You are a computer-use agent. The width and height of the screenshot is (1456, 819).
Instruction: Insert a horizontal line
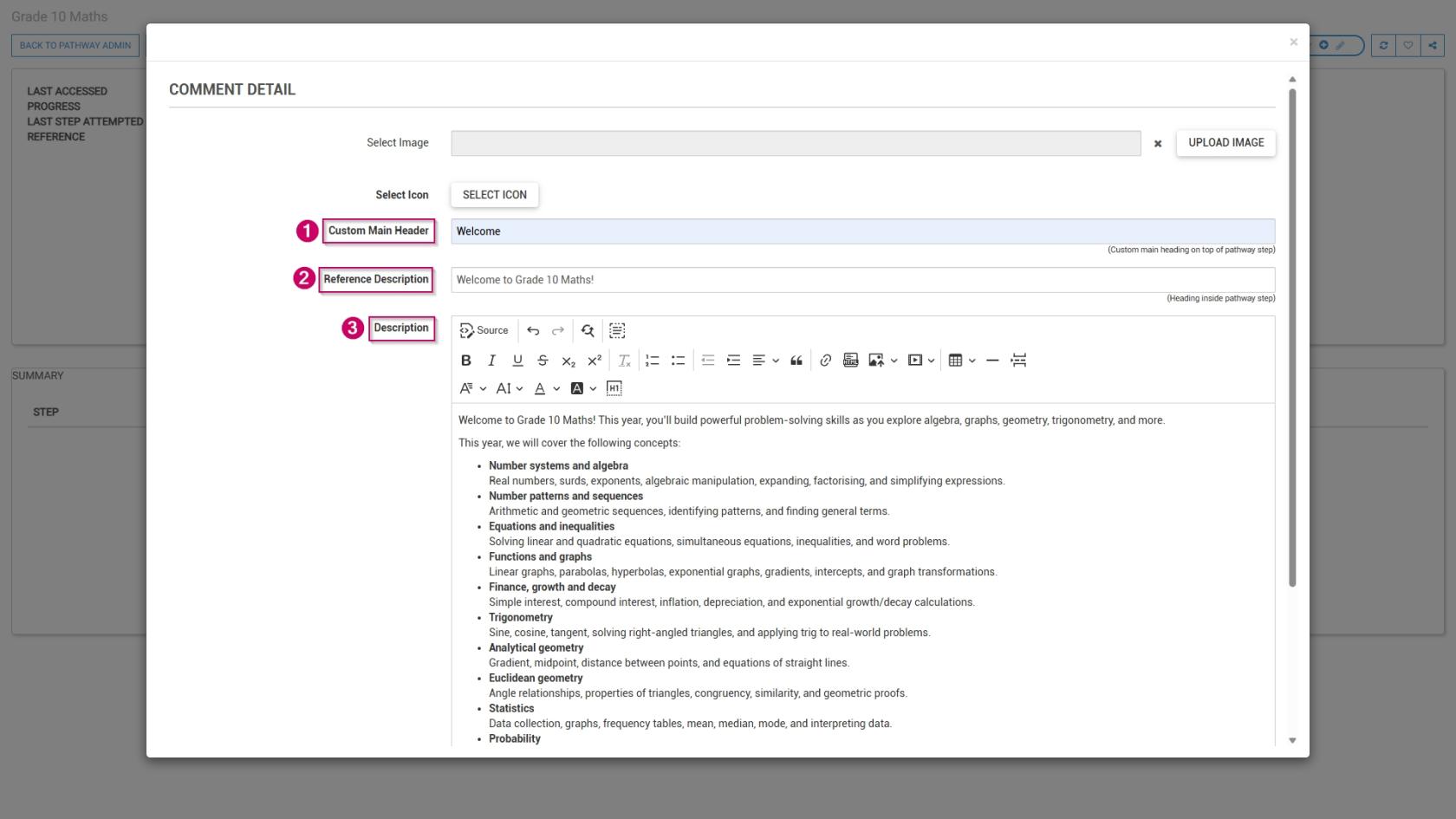point(992,361)
